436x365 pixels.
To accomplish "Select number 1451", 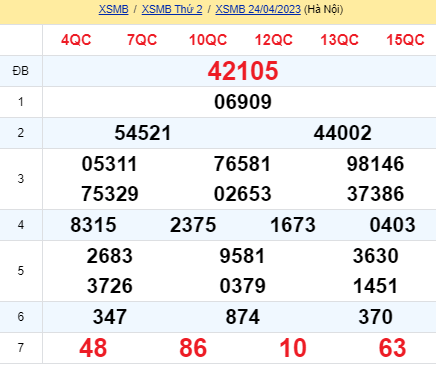I will pos(375,286).
